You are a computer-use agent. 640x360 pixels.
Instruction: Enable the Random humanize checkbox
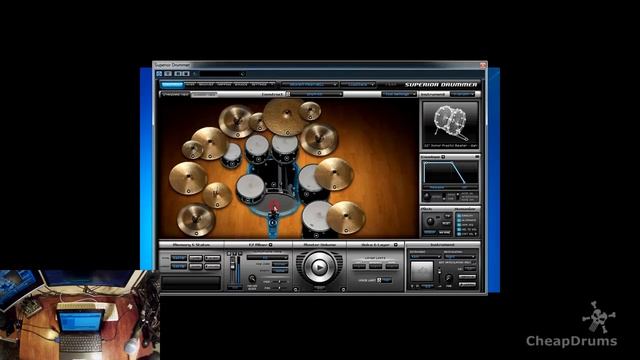(x=459, y=216)
